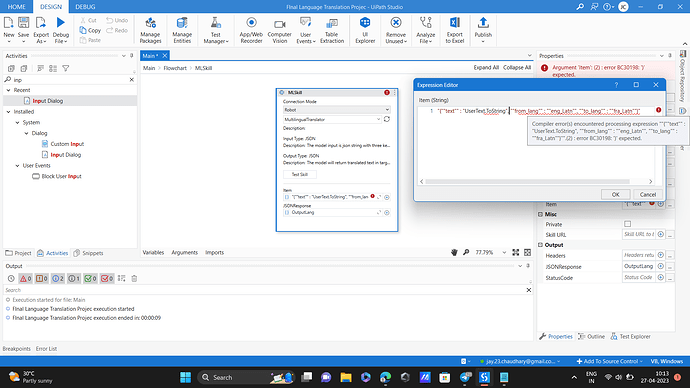
Task: Toggle the Private checkbox
Action: 628,224
